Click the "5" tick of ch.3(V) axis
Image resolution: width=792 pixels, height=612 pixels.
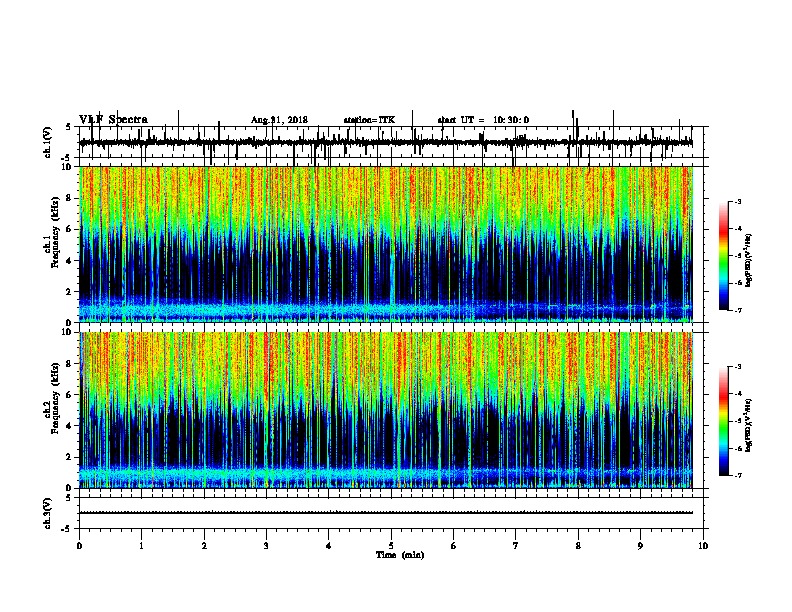(x=69, y=498)
